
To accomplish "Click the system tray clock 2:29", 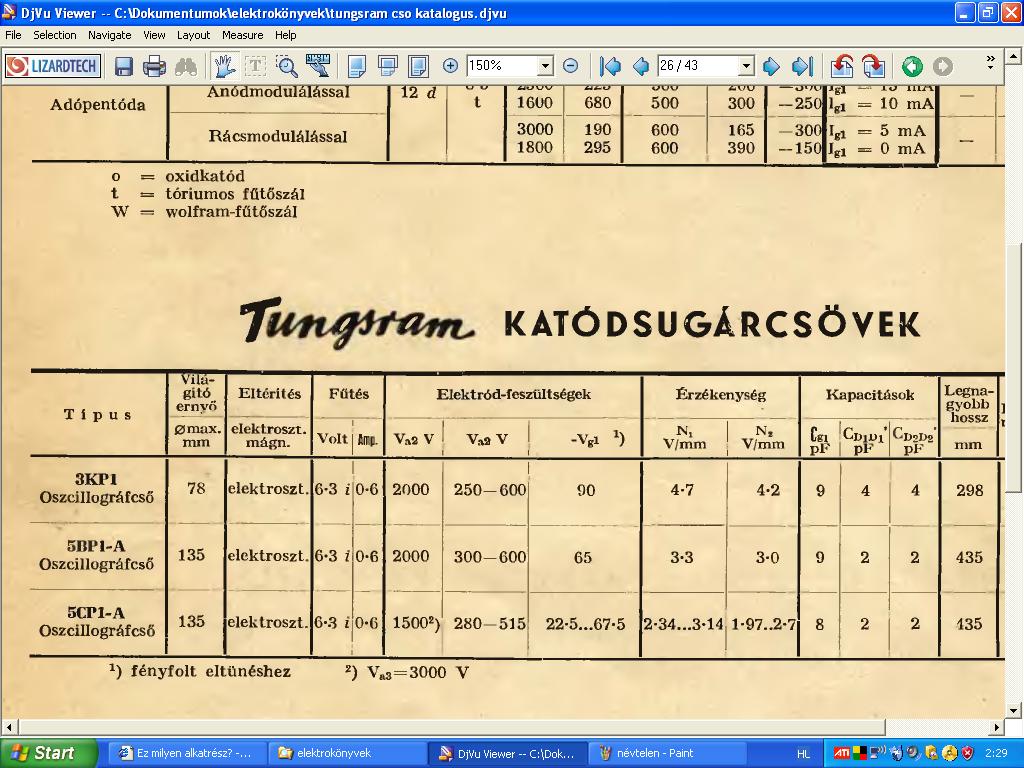I will [x=996, y=753].
